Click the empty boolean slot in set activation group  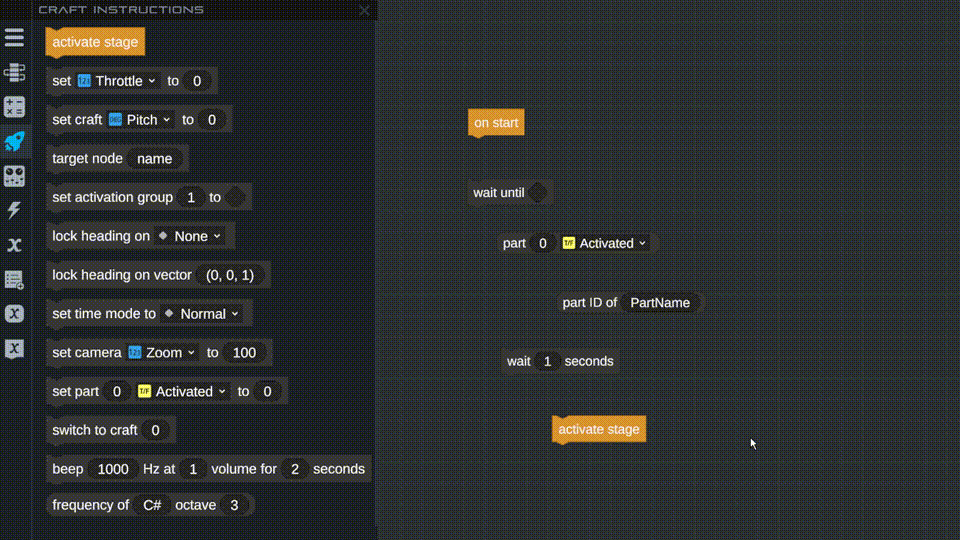click(x=235, y=198)
